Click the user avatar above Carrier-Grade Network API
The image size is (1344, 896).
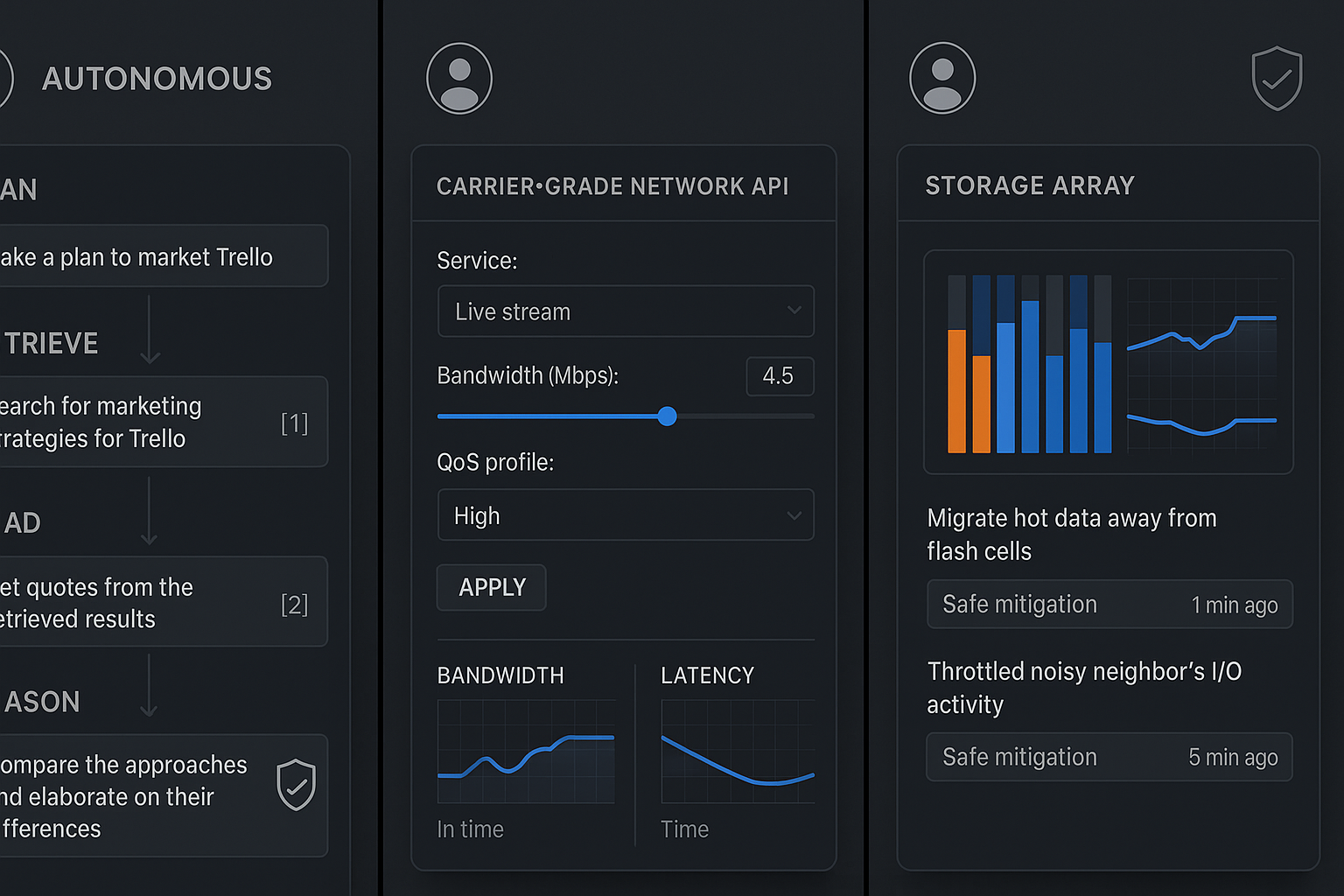click(x=459, y=79)
